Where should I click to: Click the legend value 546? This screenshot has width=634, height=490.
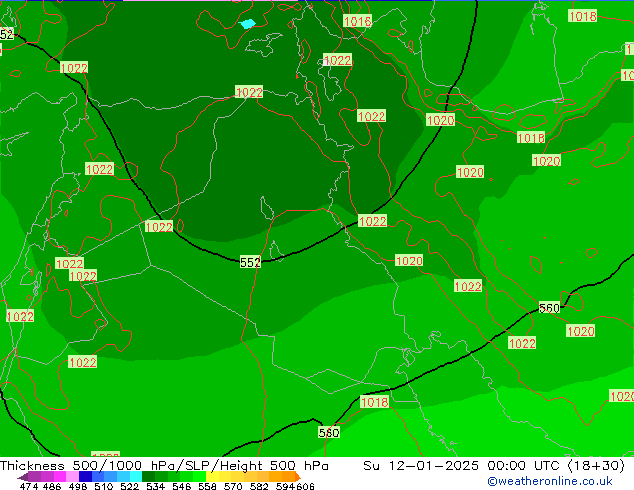coord(181,486)
